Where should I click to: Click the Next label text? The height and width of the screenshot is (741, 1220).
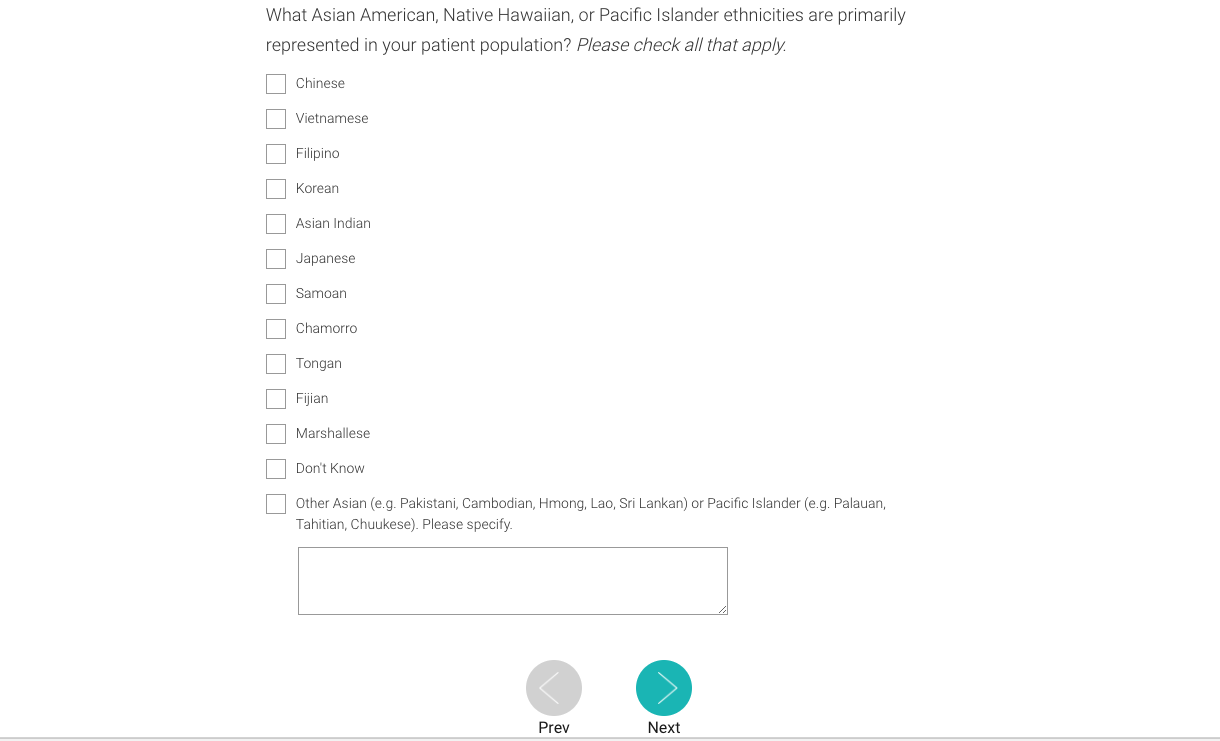coord(664,728)
